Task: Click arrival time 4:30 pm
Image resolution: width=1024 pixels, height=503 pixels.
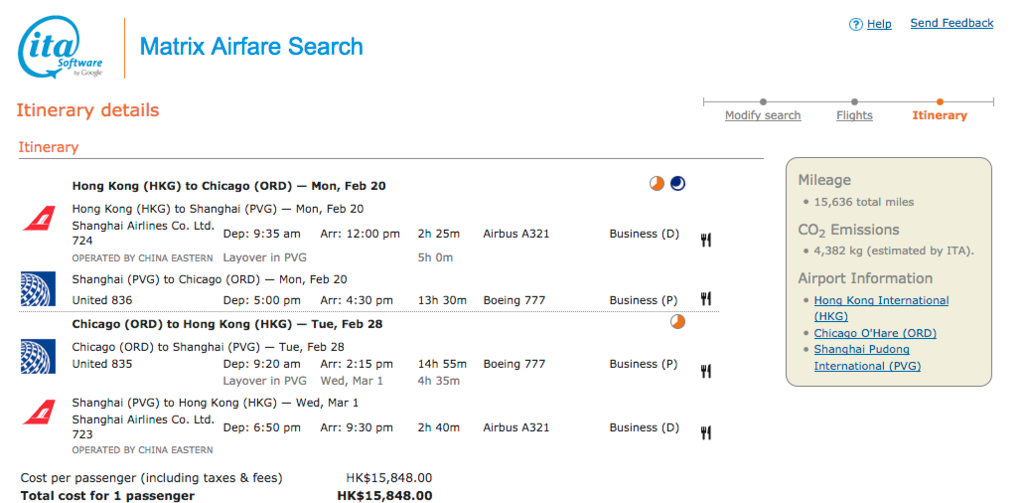Action: coord(357,300)
